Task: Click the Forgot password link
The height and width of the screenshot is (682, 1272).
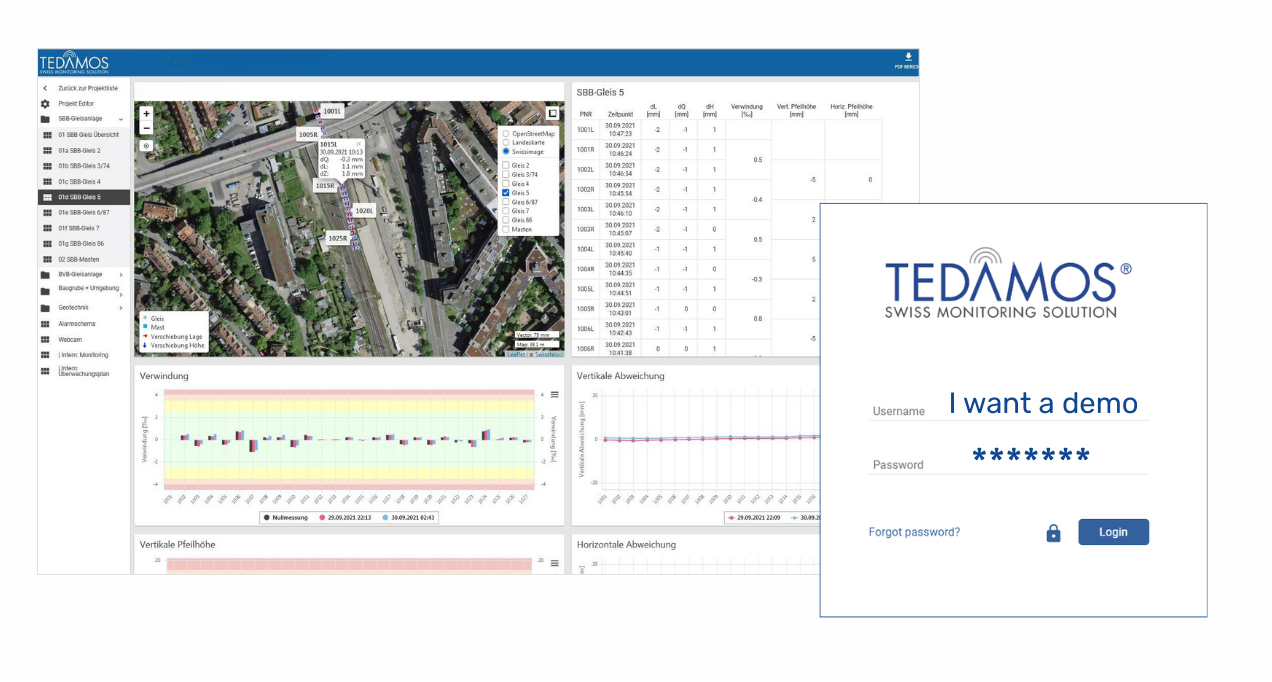Action: 914,532
